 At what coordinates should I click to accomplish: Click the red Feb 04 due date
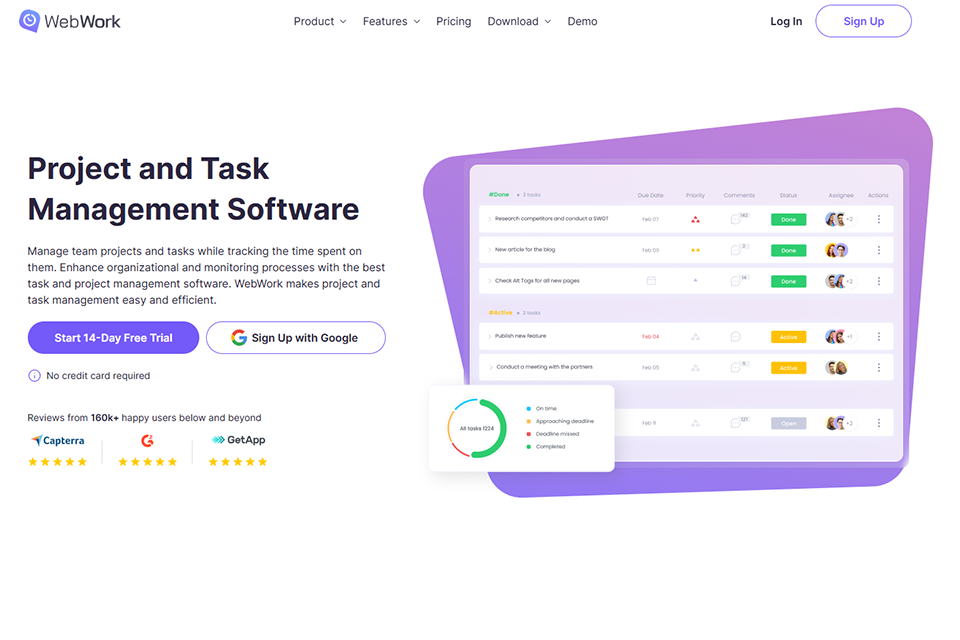click(x=650, y=337)
